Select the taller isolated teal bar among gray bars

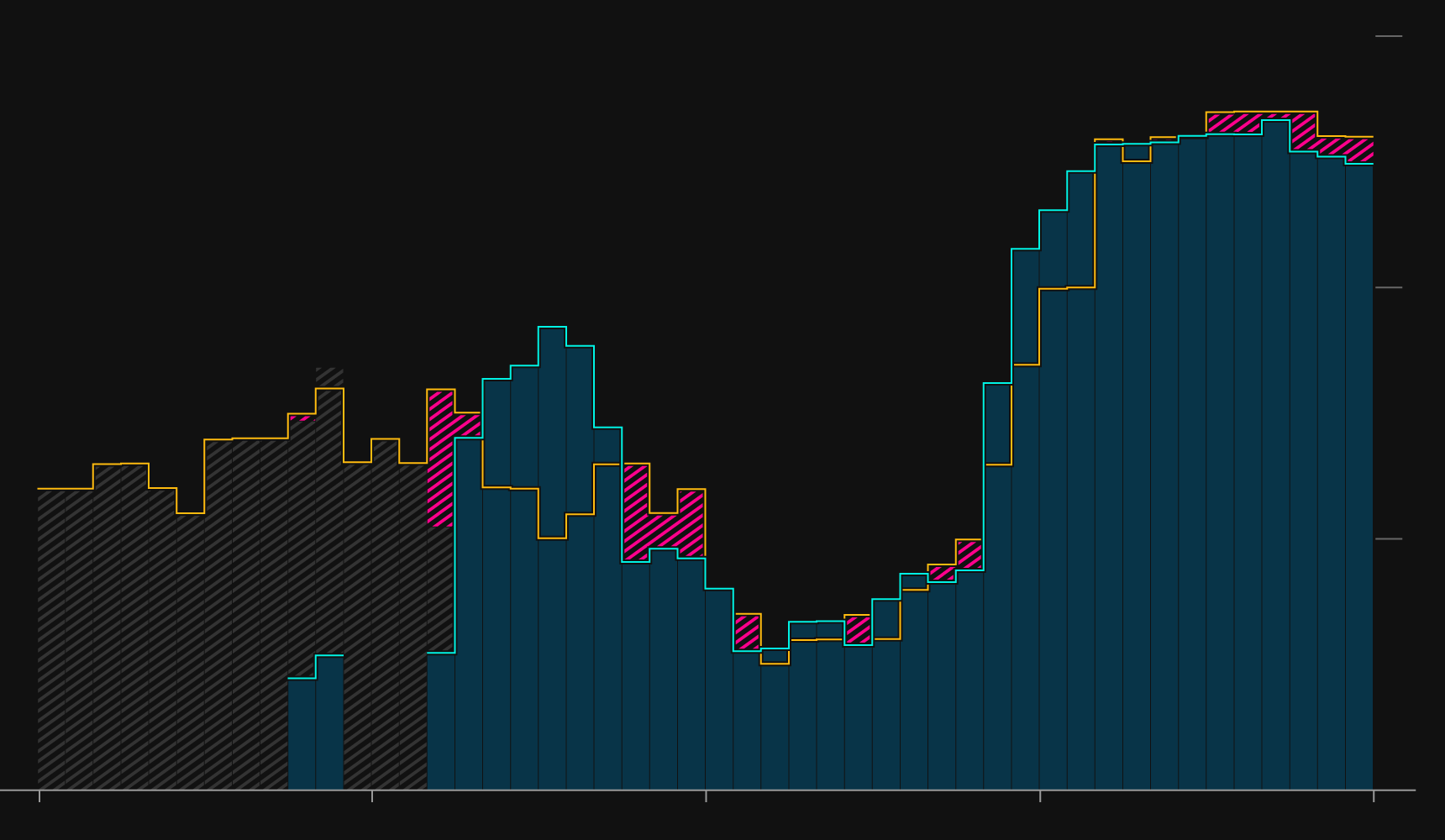pyautogui.click(x=329, y=722)
